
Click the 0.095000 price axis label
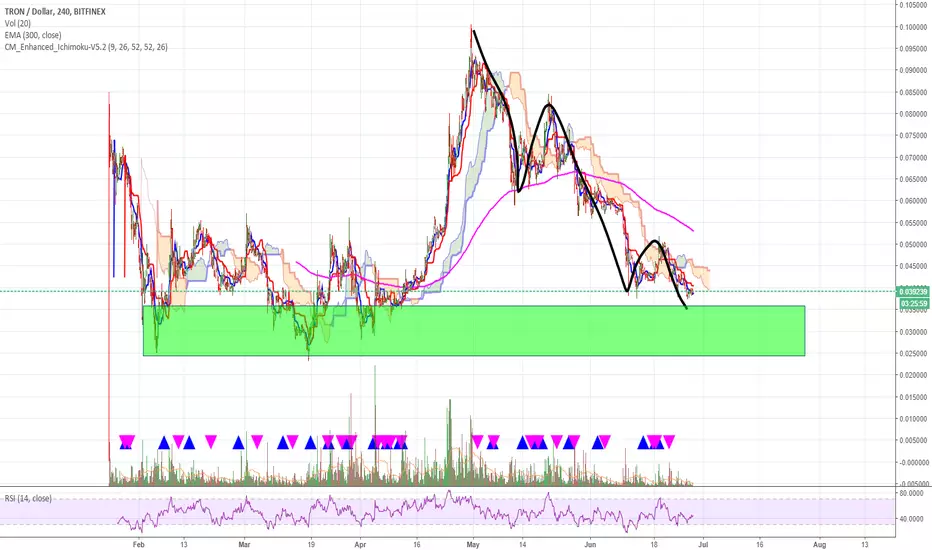(x=913, y=49)
